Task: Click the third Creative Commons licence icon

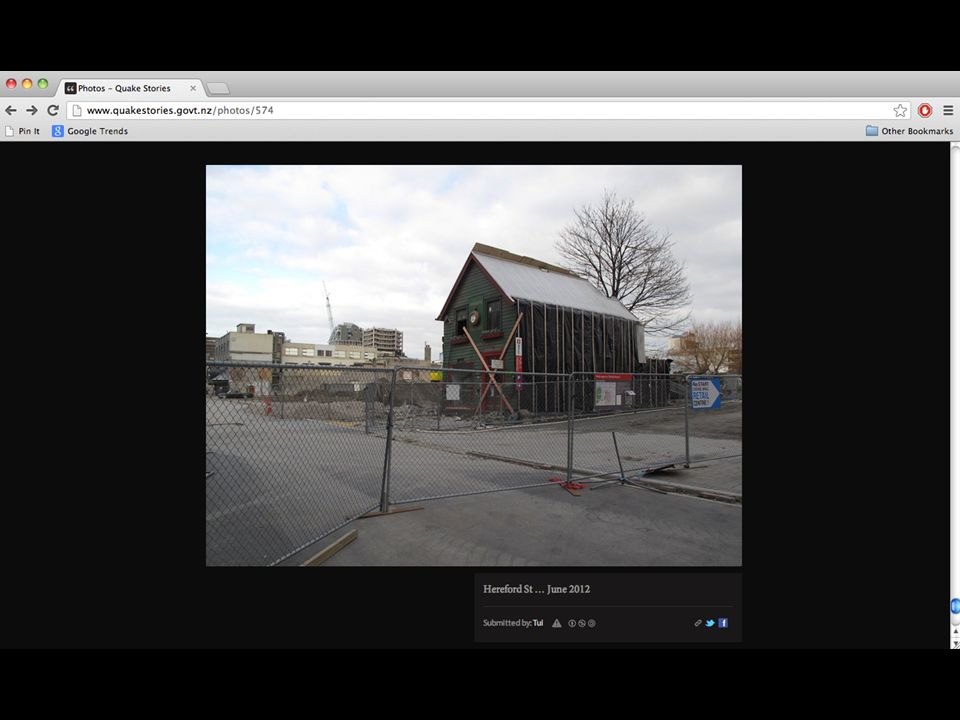Action: 591,623
